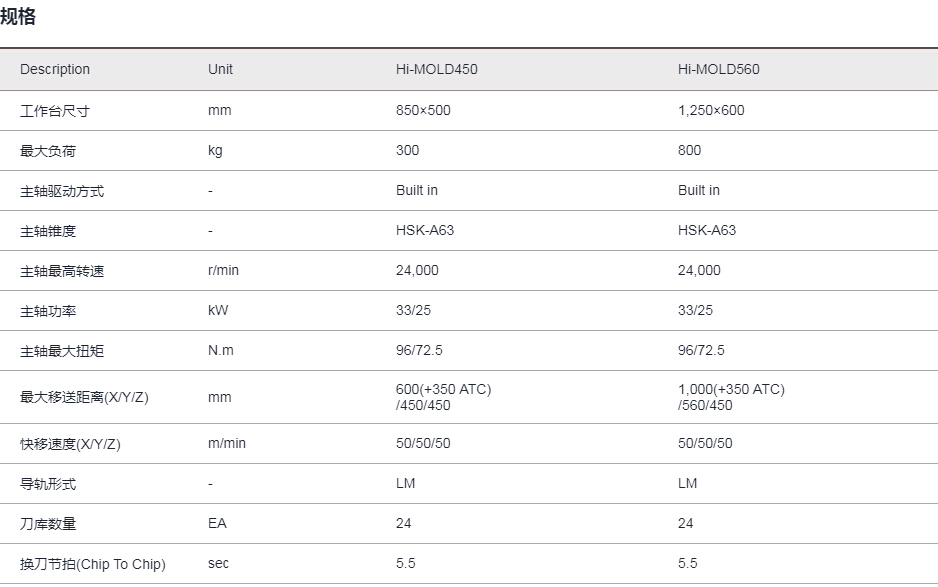Click the 换刀节拍(Chip To Chip) label

(93, 564)
